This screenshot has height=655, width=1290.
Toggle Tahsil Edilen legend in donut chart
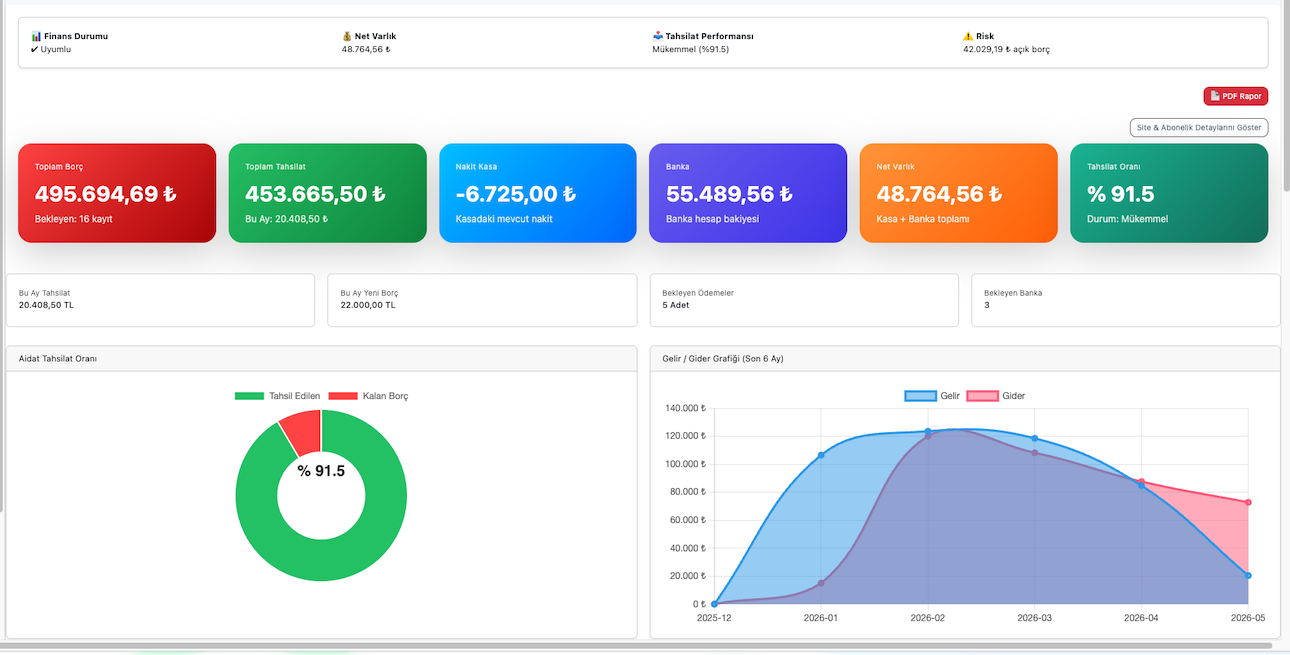pos(278,396)
